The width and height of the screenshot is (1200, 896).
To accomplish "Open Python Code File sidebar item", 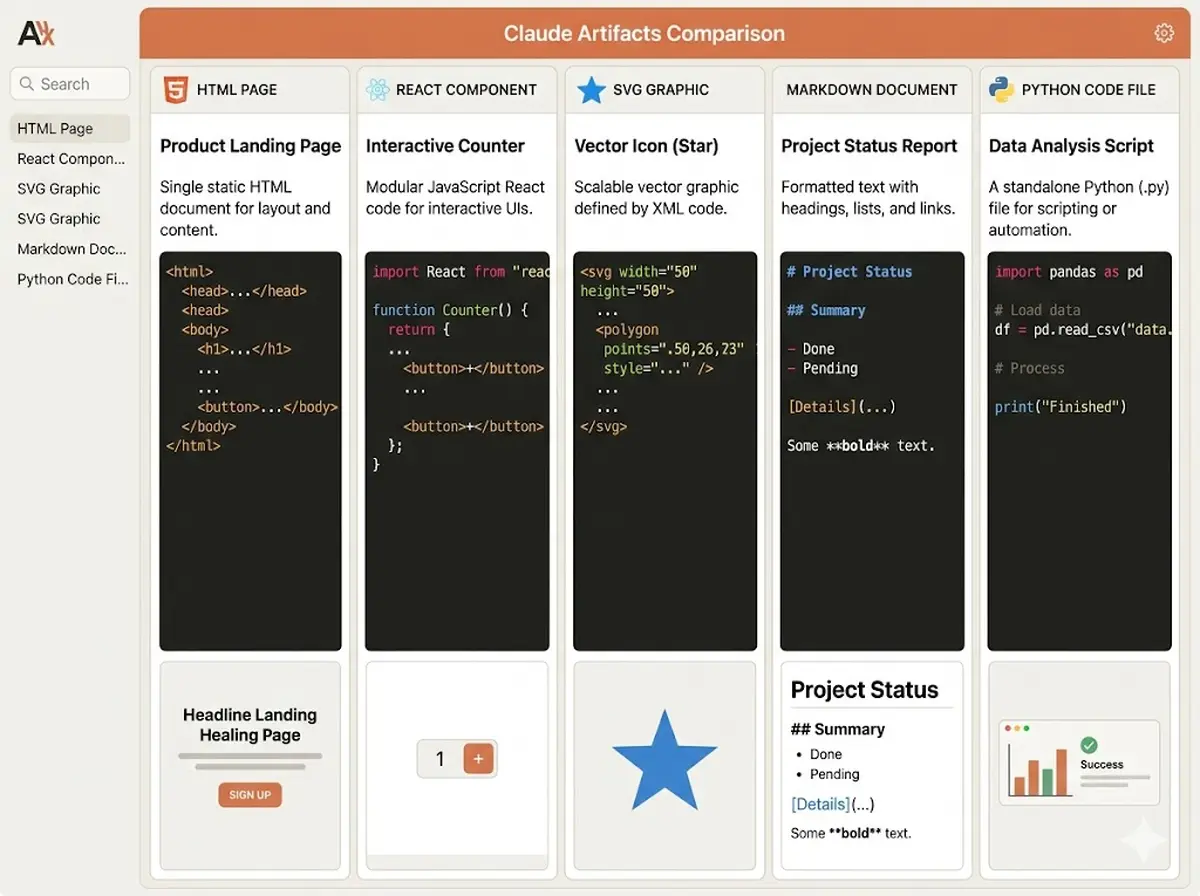I will pyautogui.click(x=70, y=279).
